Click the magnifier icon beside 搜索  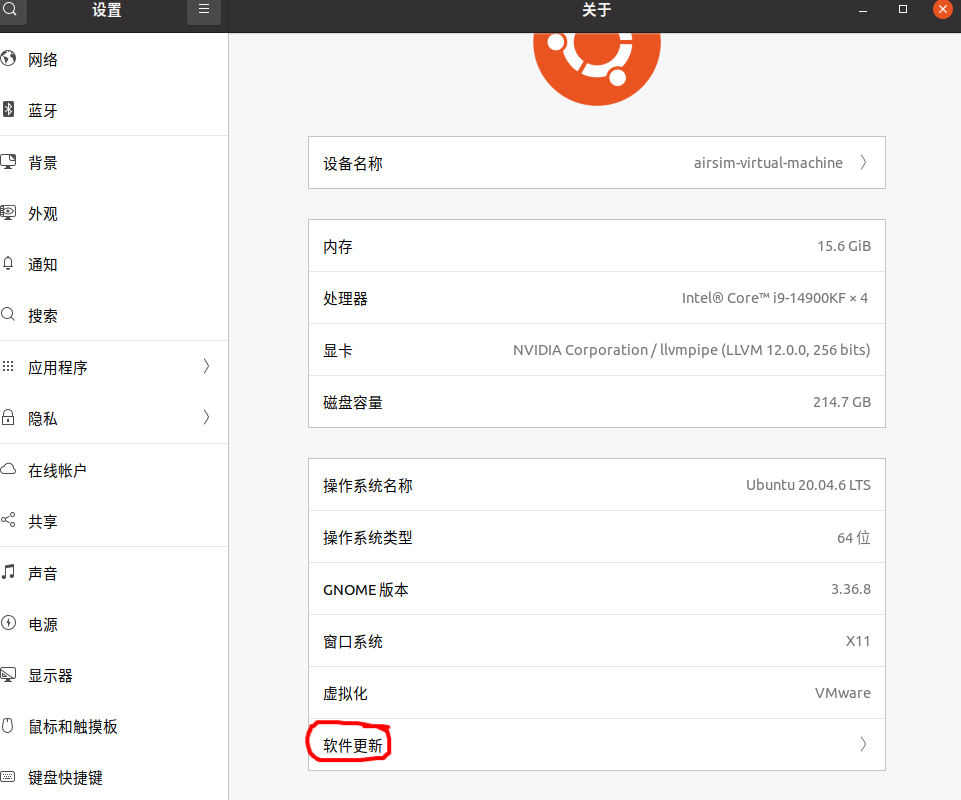8,314
